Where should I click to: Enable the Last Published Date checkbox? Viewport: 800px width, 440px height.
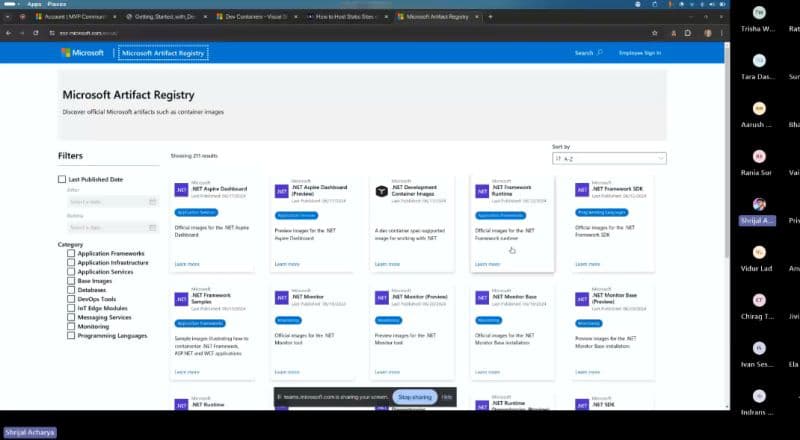click(62, 179)
